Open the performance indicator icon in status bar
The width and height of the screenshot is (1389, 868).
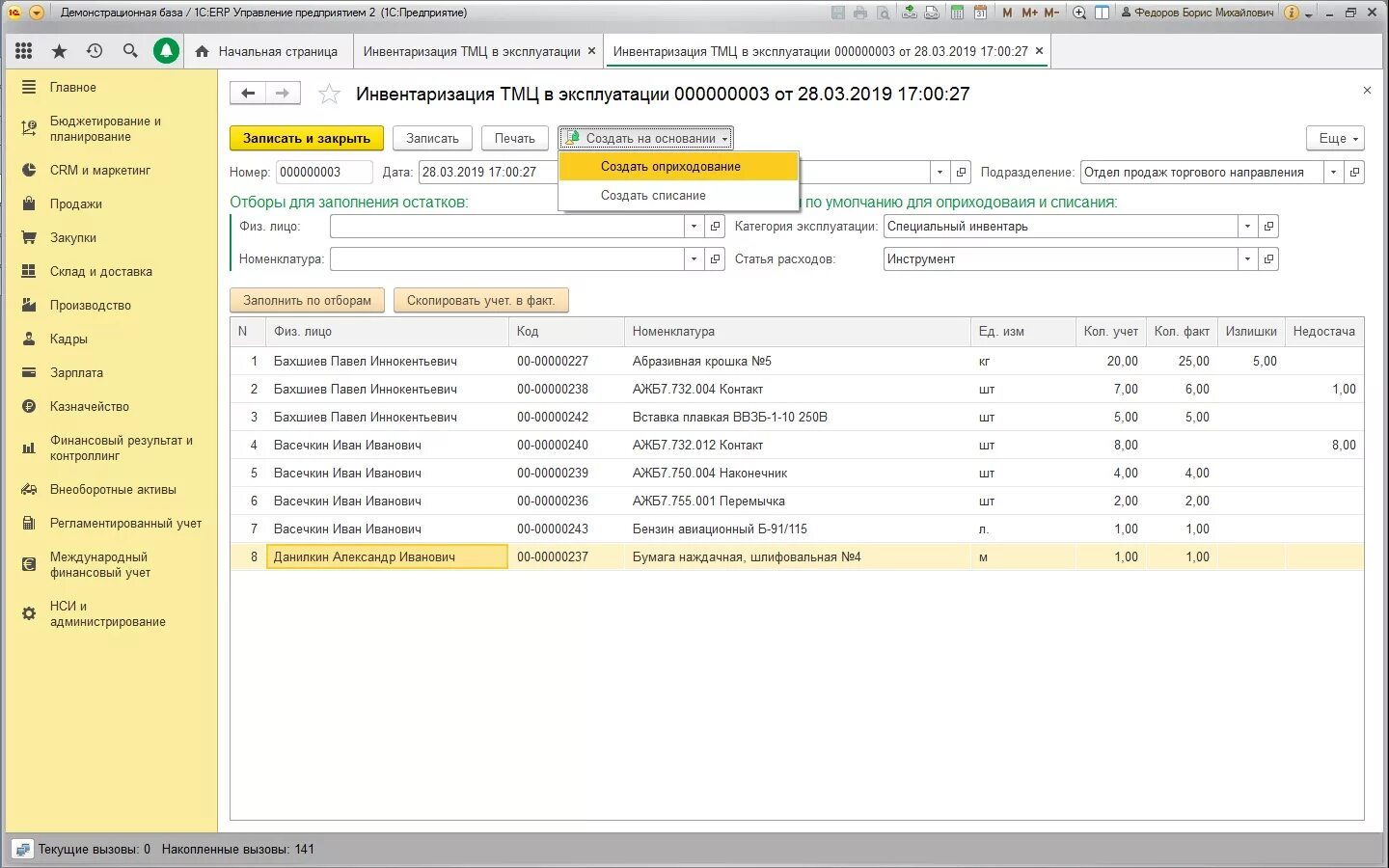point(22,850)
